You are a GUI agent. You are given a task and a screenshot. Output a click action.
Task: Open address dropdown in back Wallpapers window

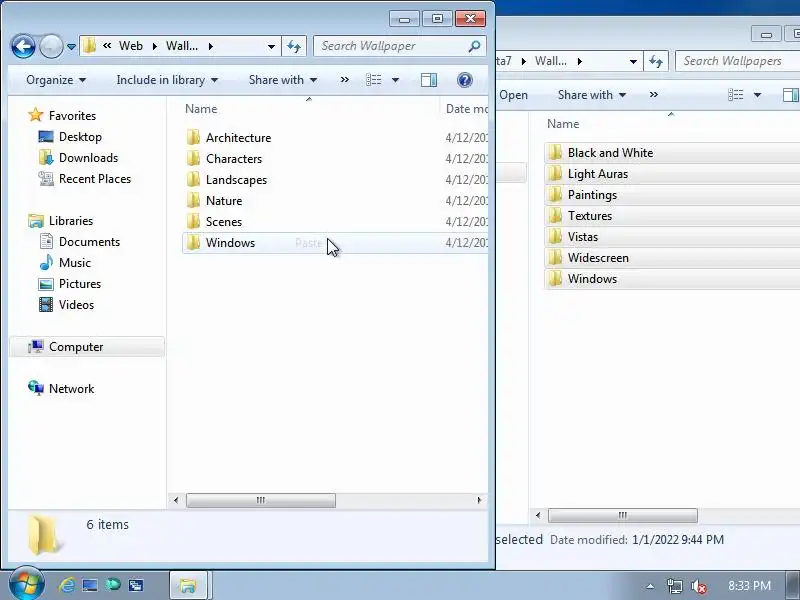(633, 61)
